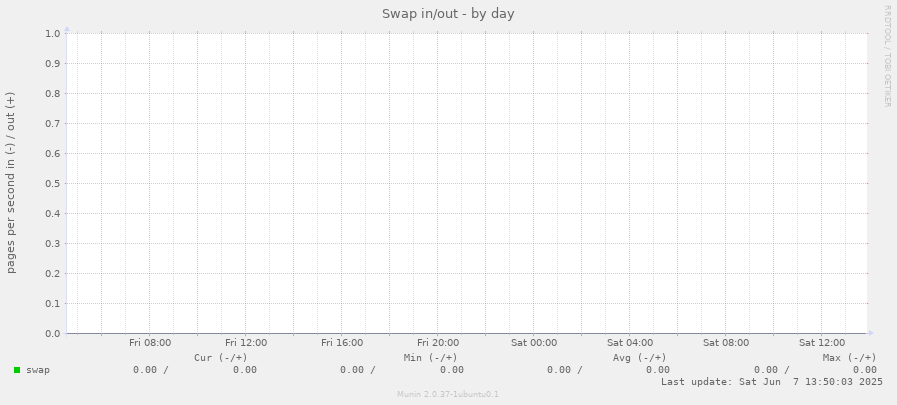The image size is (897, 405).
Task: Click the 0.9 y-axis value
Action: tap(53, 63)
